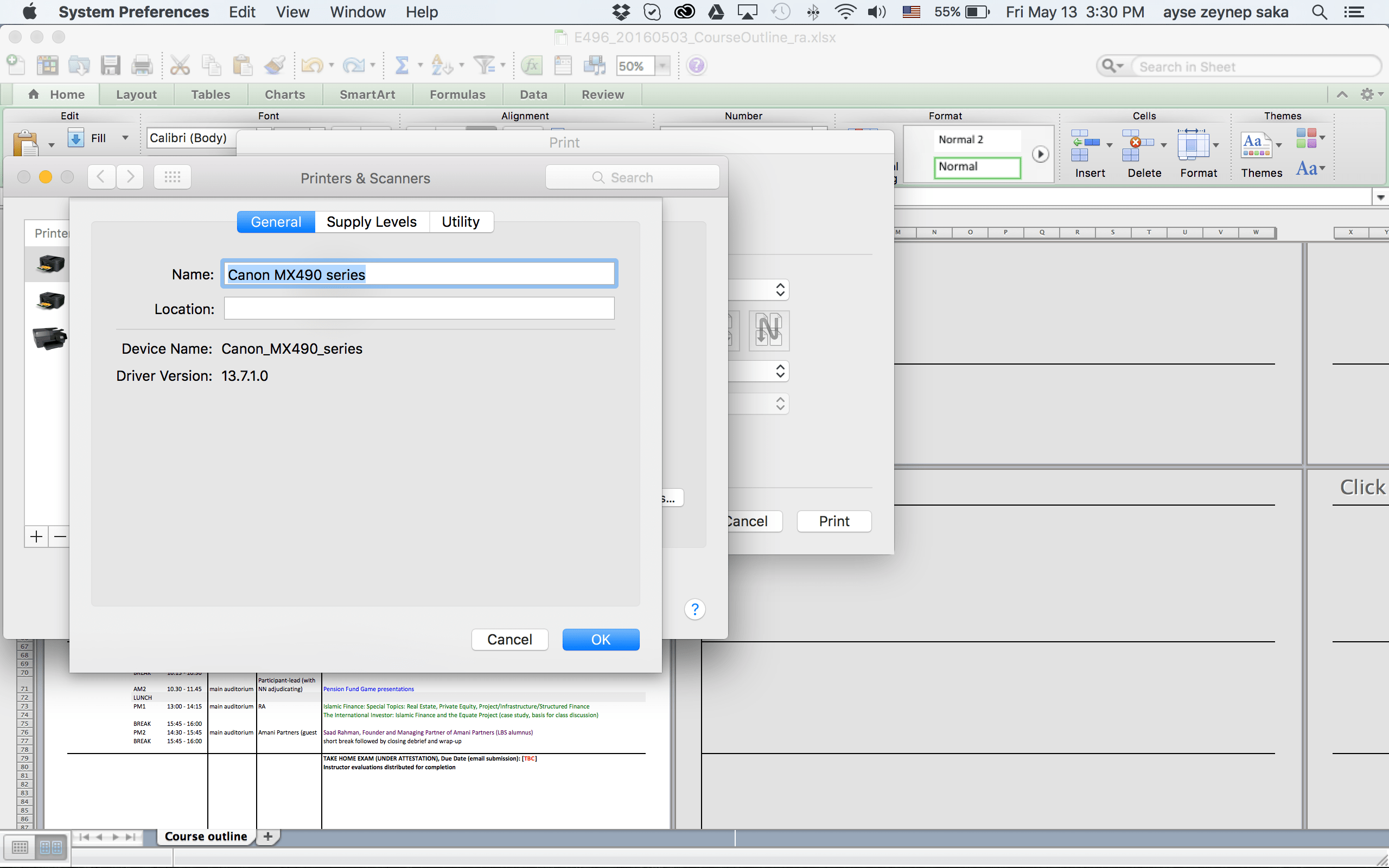The width and height of the screenshot is (1389, 868).
Task: Click the Insert Function (fx) icon
Action: point(531,65)
